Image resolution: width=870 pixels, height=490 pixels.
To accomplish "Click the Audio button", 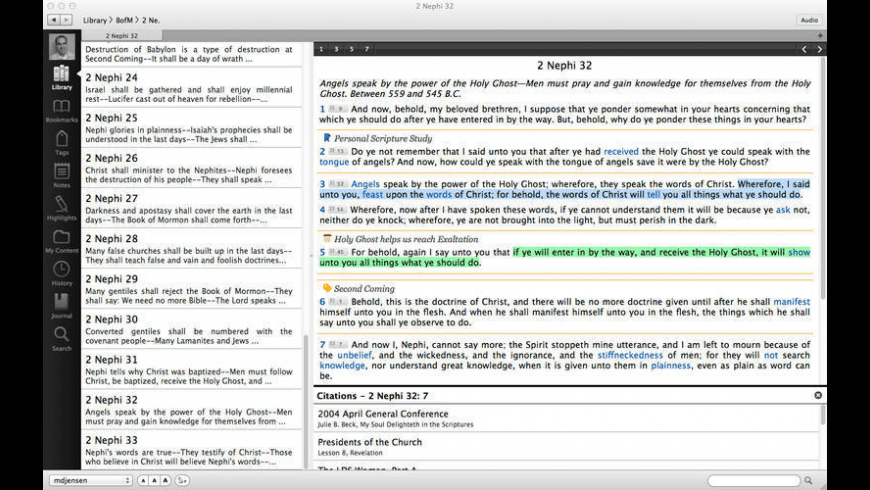I will 809,20.
